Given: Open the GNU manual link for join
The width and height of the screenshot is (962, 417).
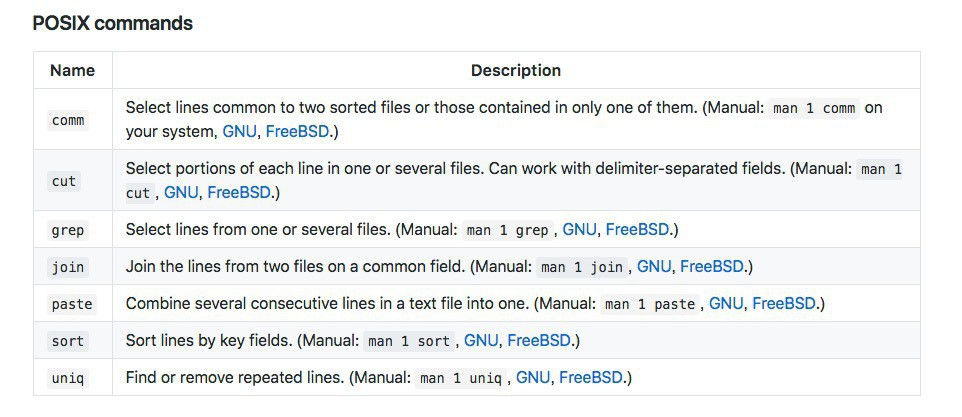Looking at the screenshot, I should [x=654, y=267].
